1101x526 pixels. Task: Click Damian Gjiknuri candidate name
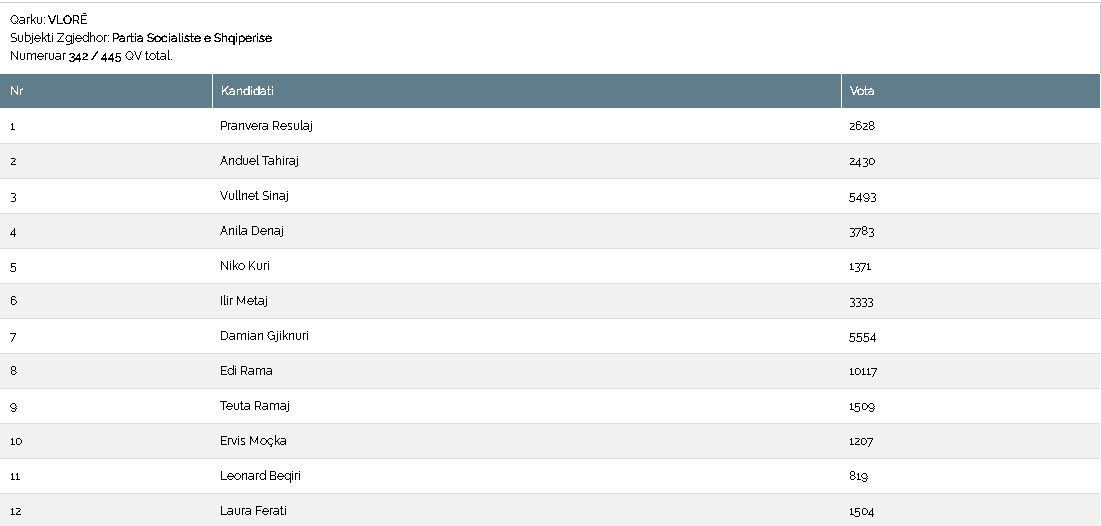coord(264,336)
